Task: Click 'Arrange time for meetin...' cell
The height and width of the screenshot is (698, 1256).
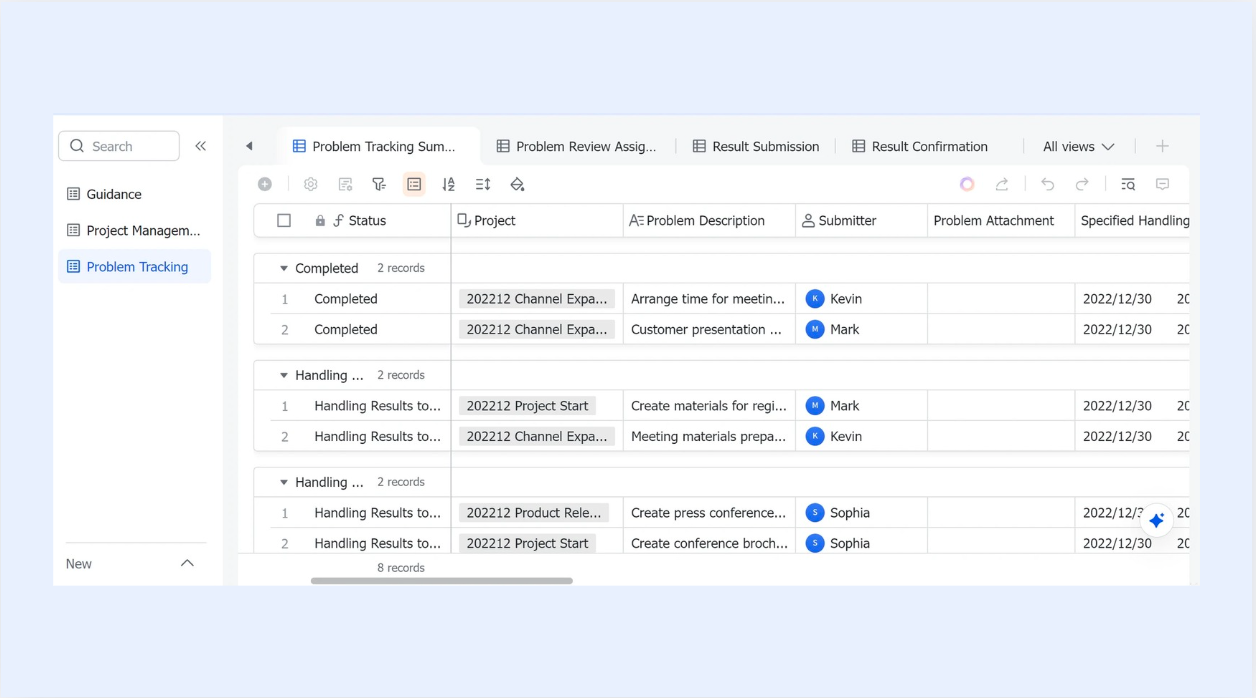Action: pos(709,299)
